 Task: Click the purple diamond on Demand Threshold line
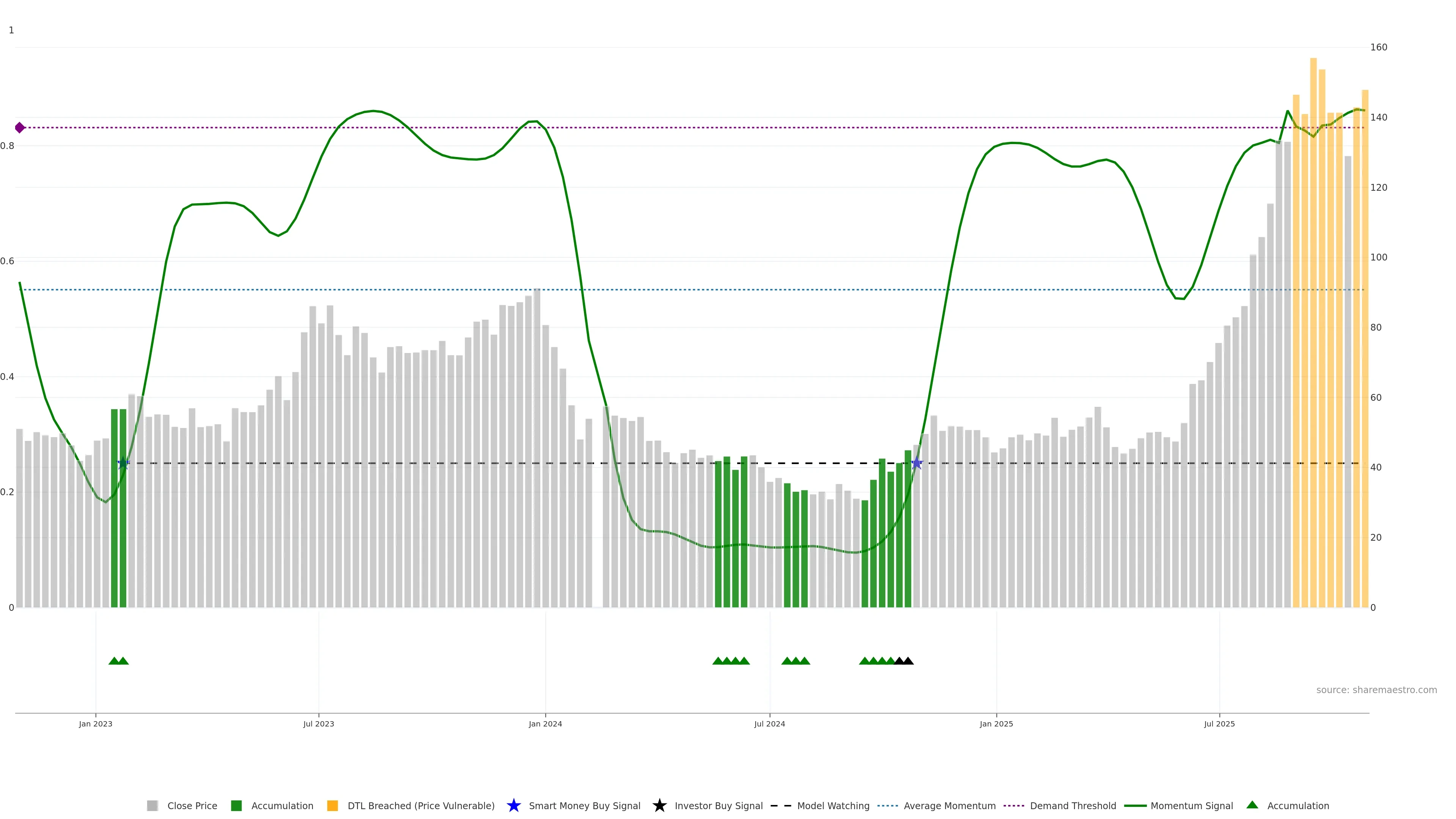pyautogui.click(x=20, y=128)
